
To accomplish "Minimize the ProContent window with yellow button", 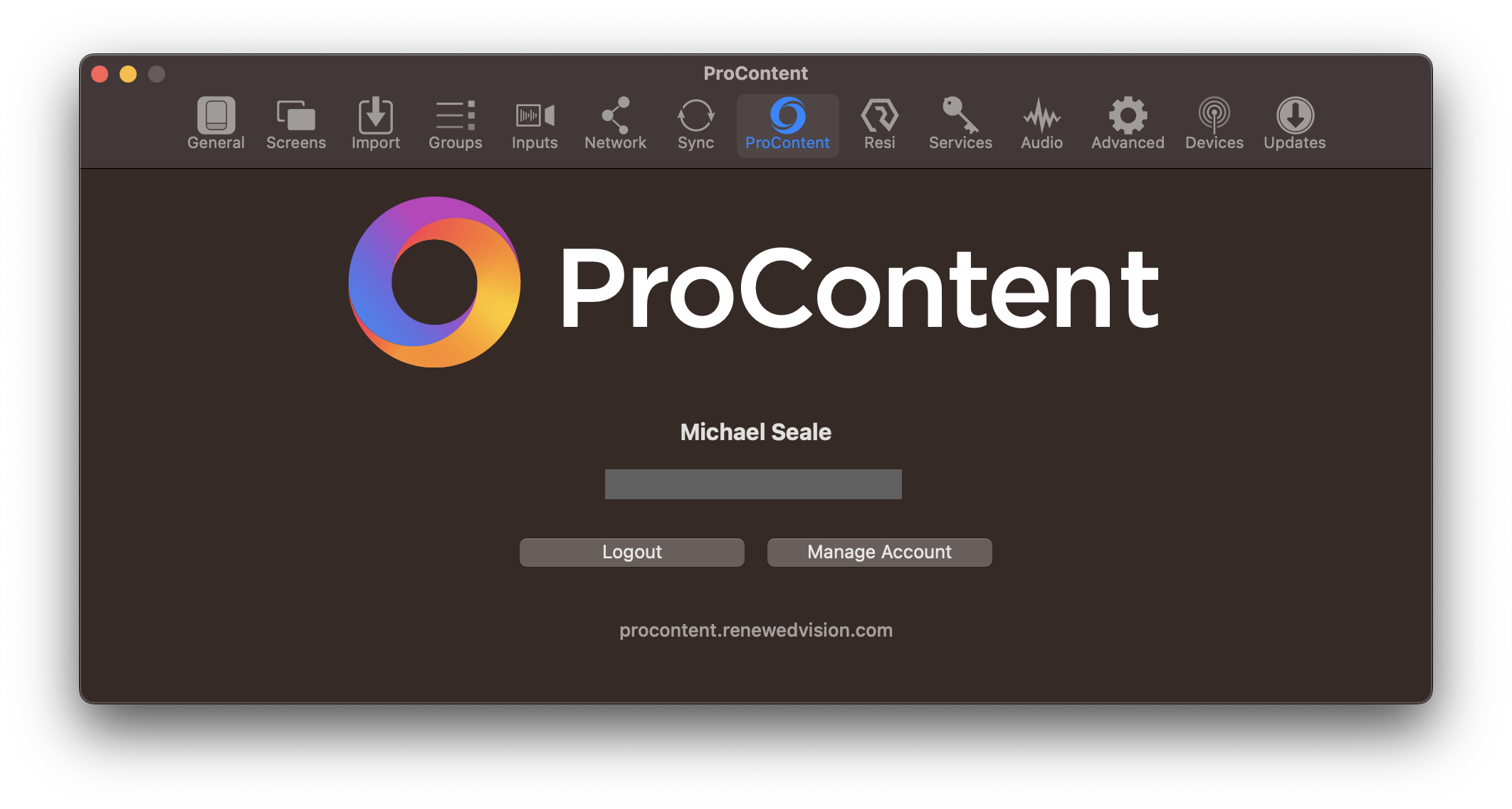I will [128, 74].
